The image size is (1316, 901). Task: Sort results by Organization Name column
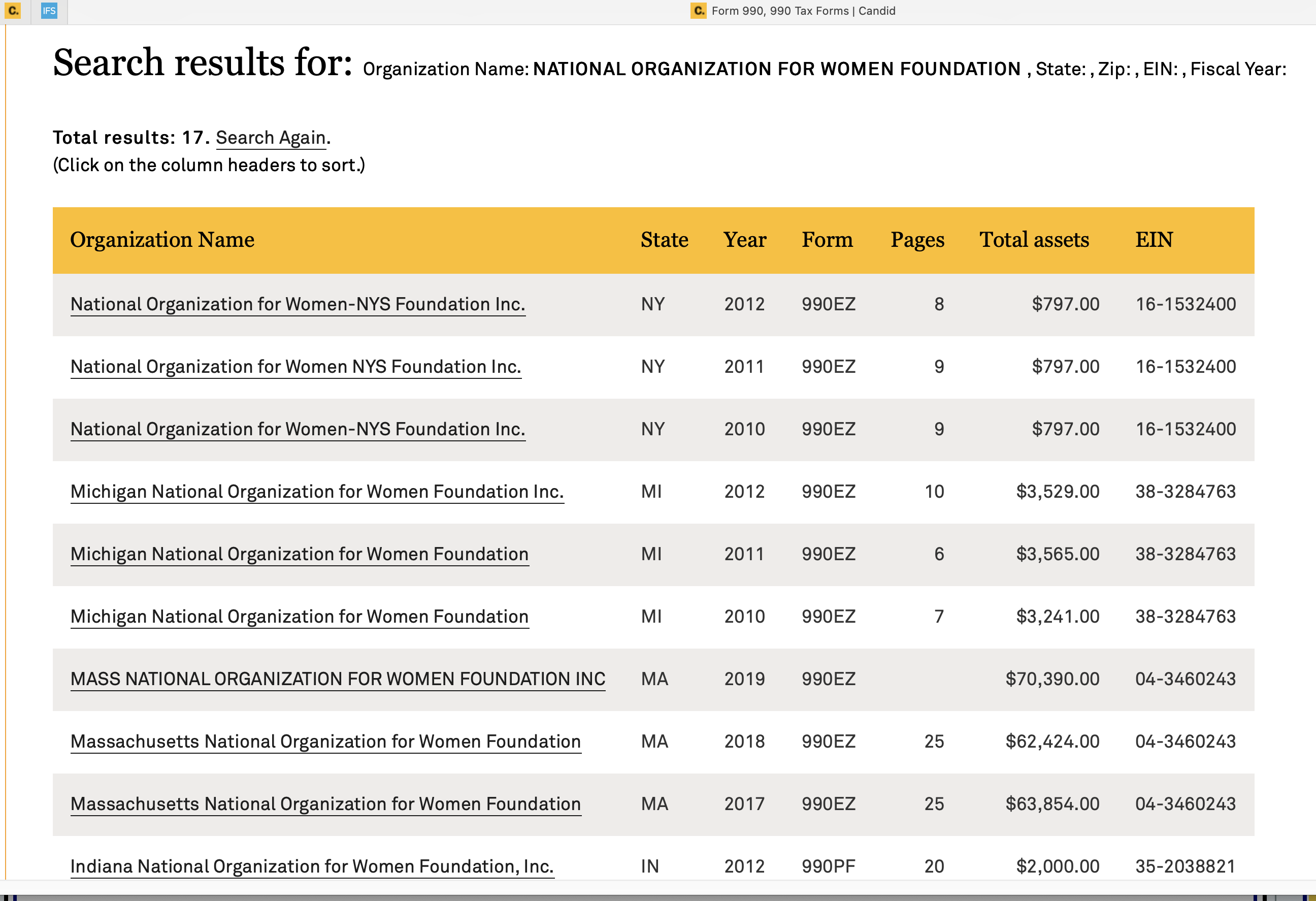162,240
